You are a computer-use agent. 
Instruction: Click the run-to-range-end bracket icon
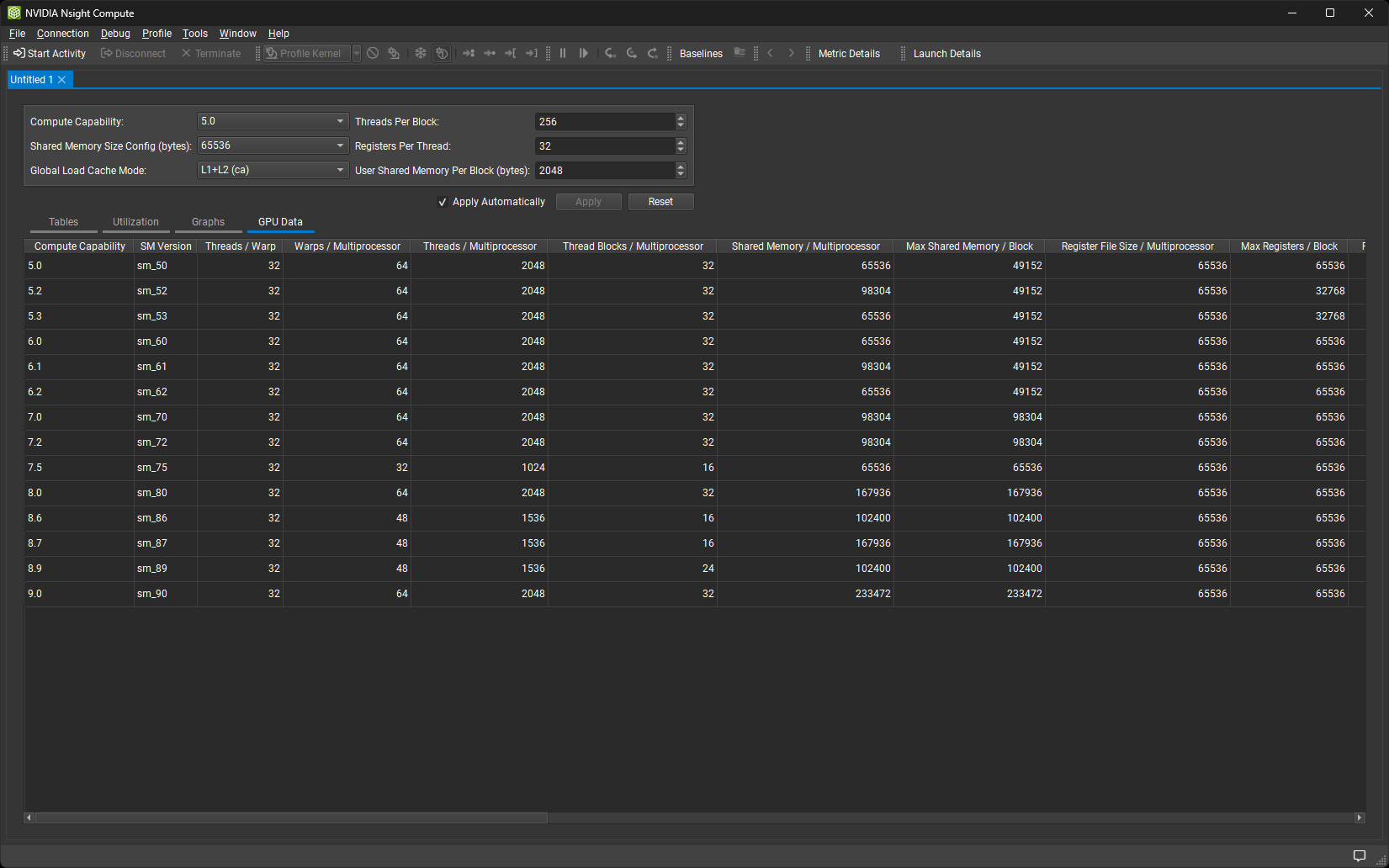click(532, 53)
